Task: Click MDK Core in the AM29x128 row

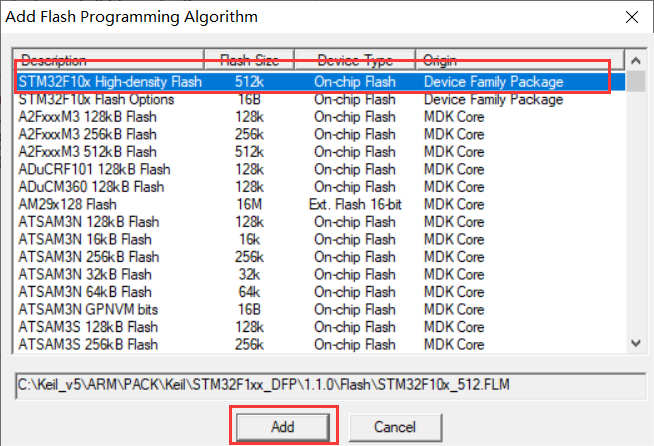Action: [x=454, y=204]
